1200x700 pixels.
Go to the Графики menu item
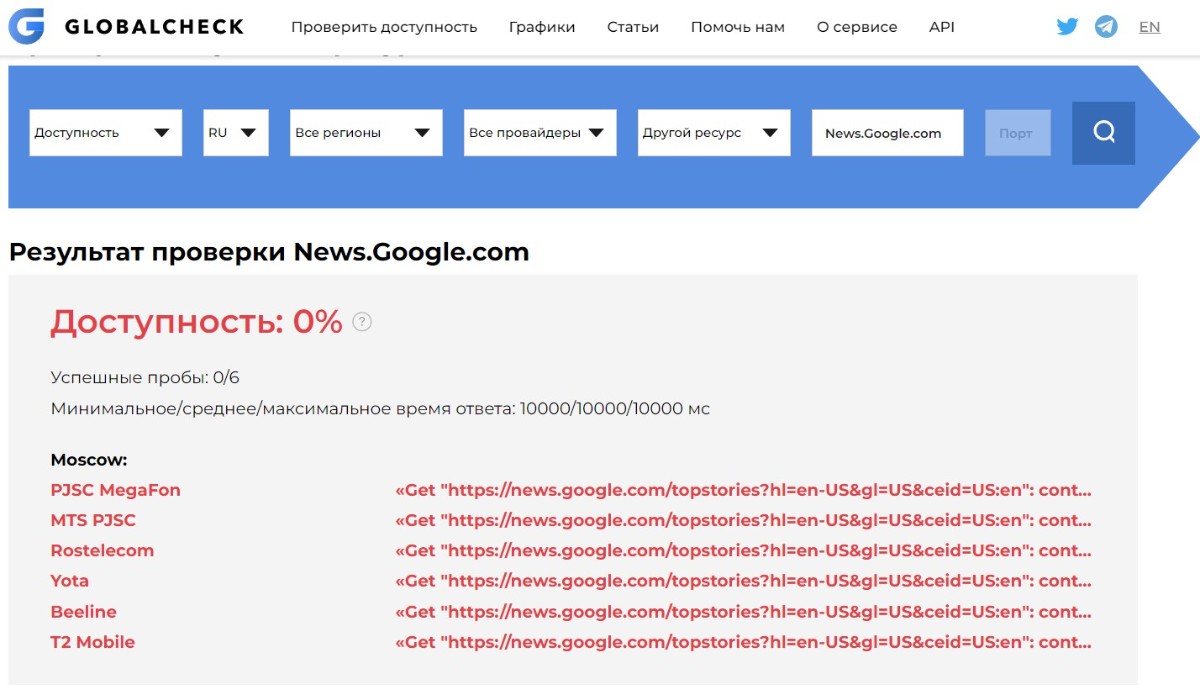click(x=542, y=27)
